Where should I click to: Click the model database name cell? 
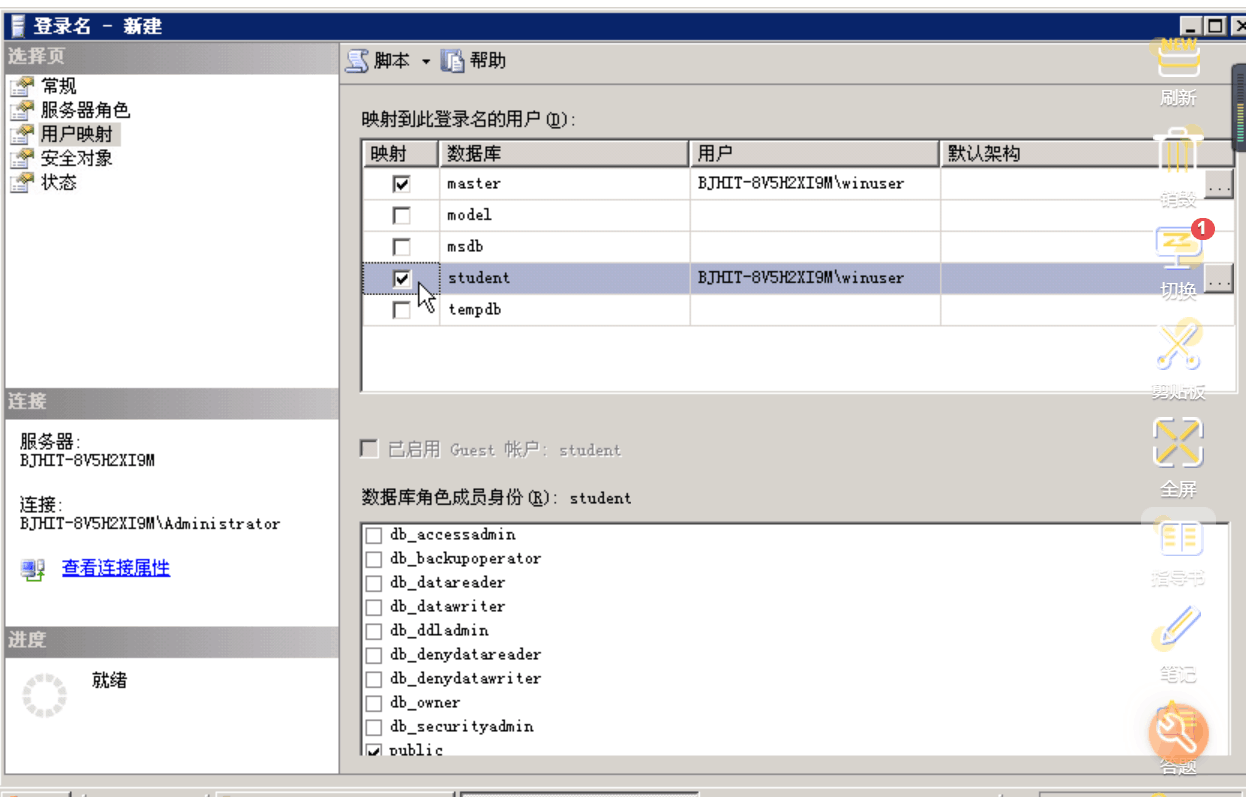tap(565, 215)
